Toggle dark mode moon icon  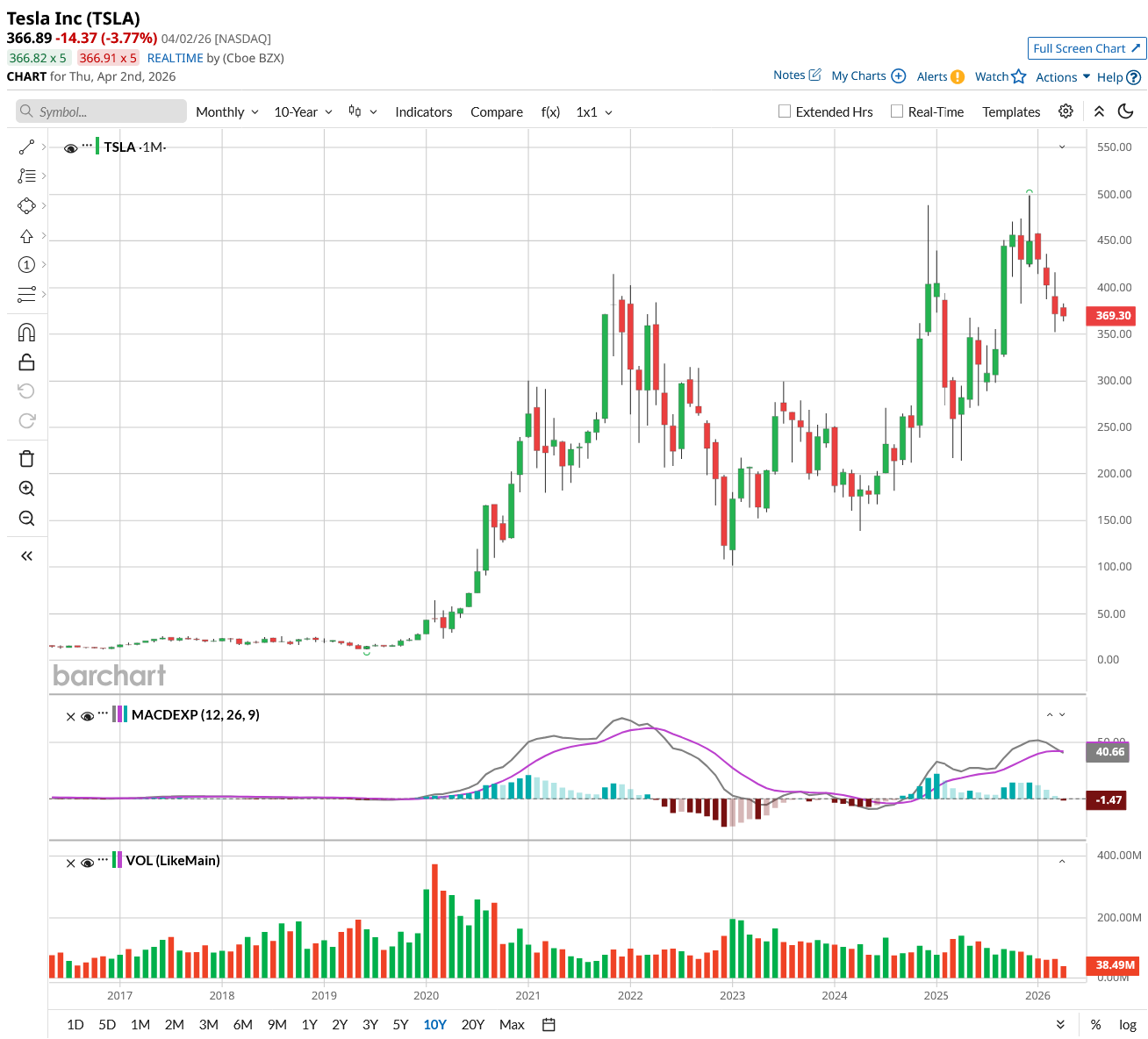click(1126, 111)
